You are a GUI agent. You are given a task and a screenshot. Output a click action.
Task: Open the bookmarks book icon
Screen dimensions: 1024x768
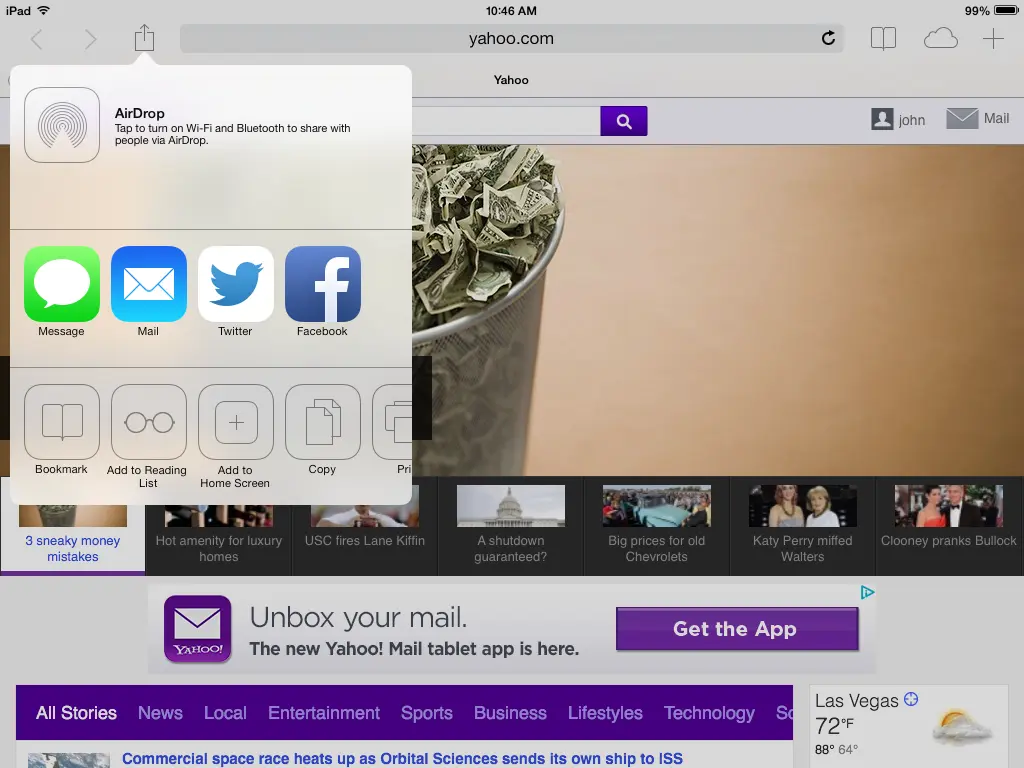[883, 39]
